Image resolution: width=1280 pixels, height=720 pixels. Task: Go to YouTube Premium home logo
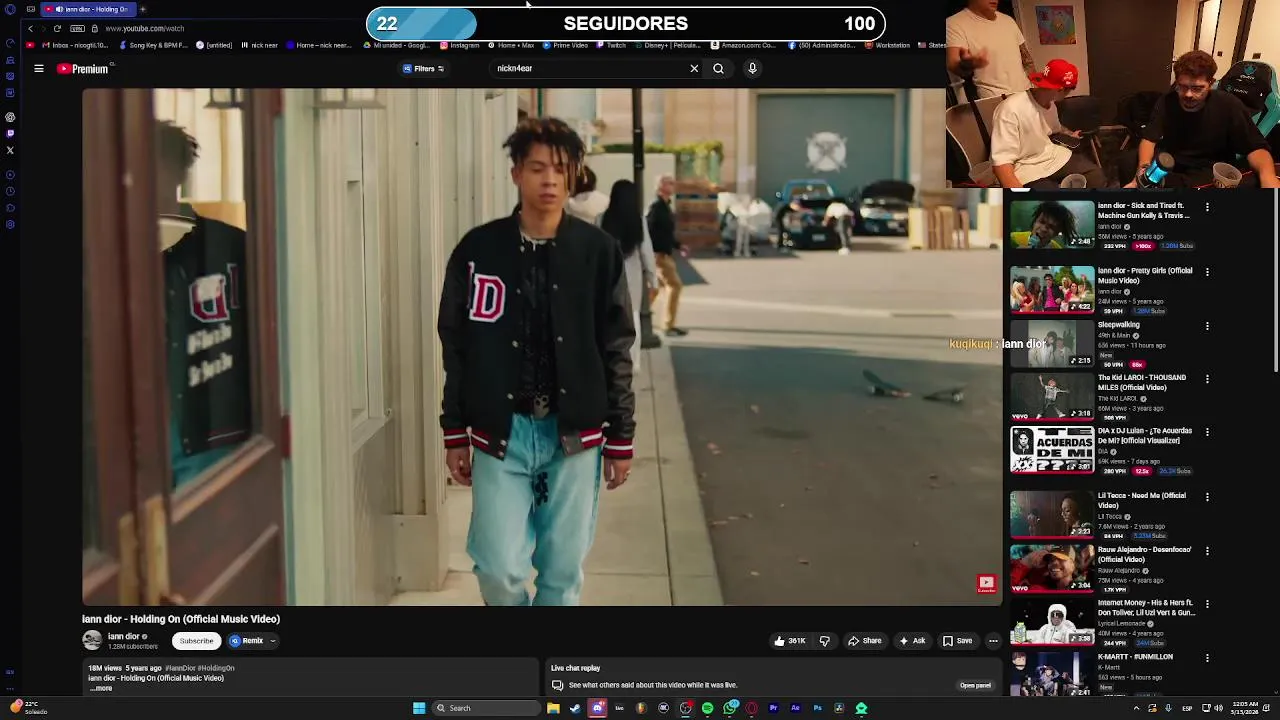(83, 69)
